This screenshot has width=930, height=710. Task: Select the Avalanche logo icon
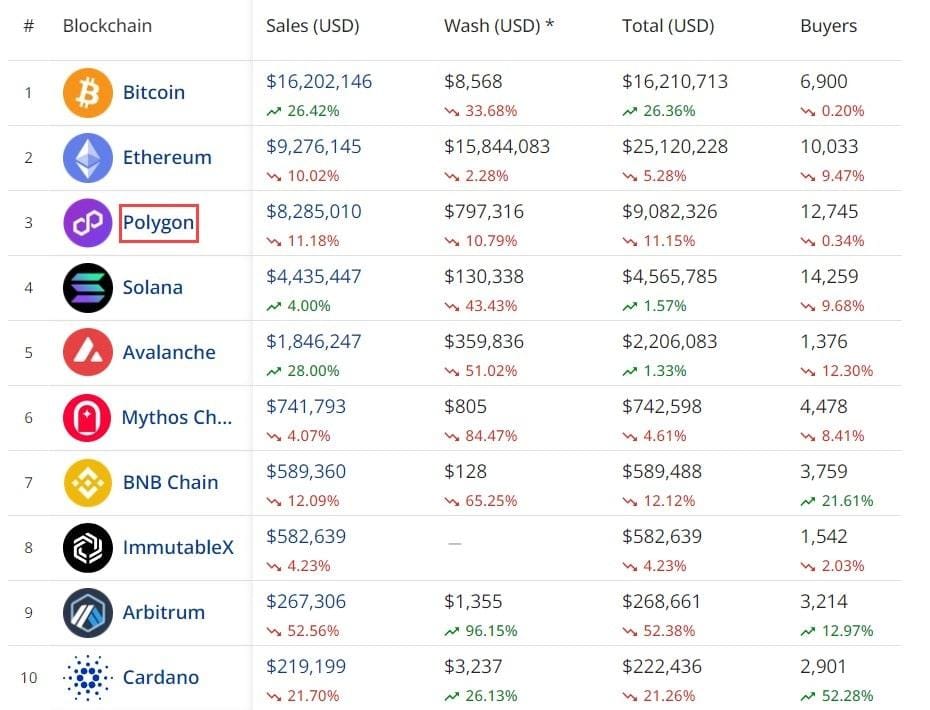click(x=88, y=352)
